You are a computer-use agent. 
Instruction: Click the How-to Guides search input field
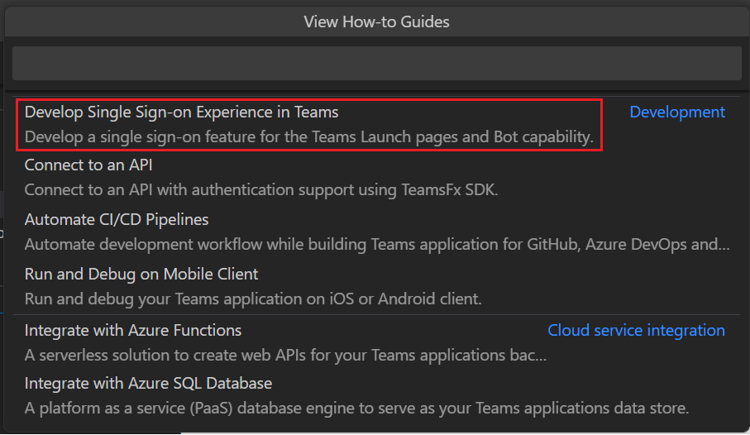pos(377,63)
